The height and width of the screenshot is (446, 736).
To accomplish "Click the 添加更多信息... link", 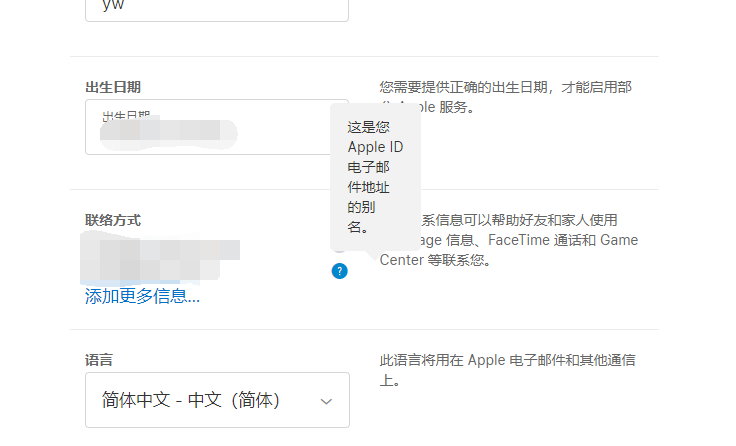I will tap(142, 296).
